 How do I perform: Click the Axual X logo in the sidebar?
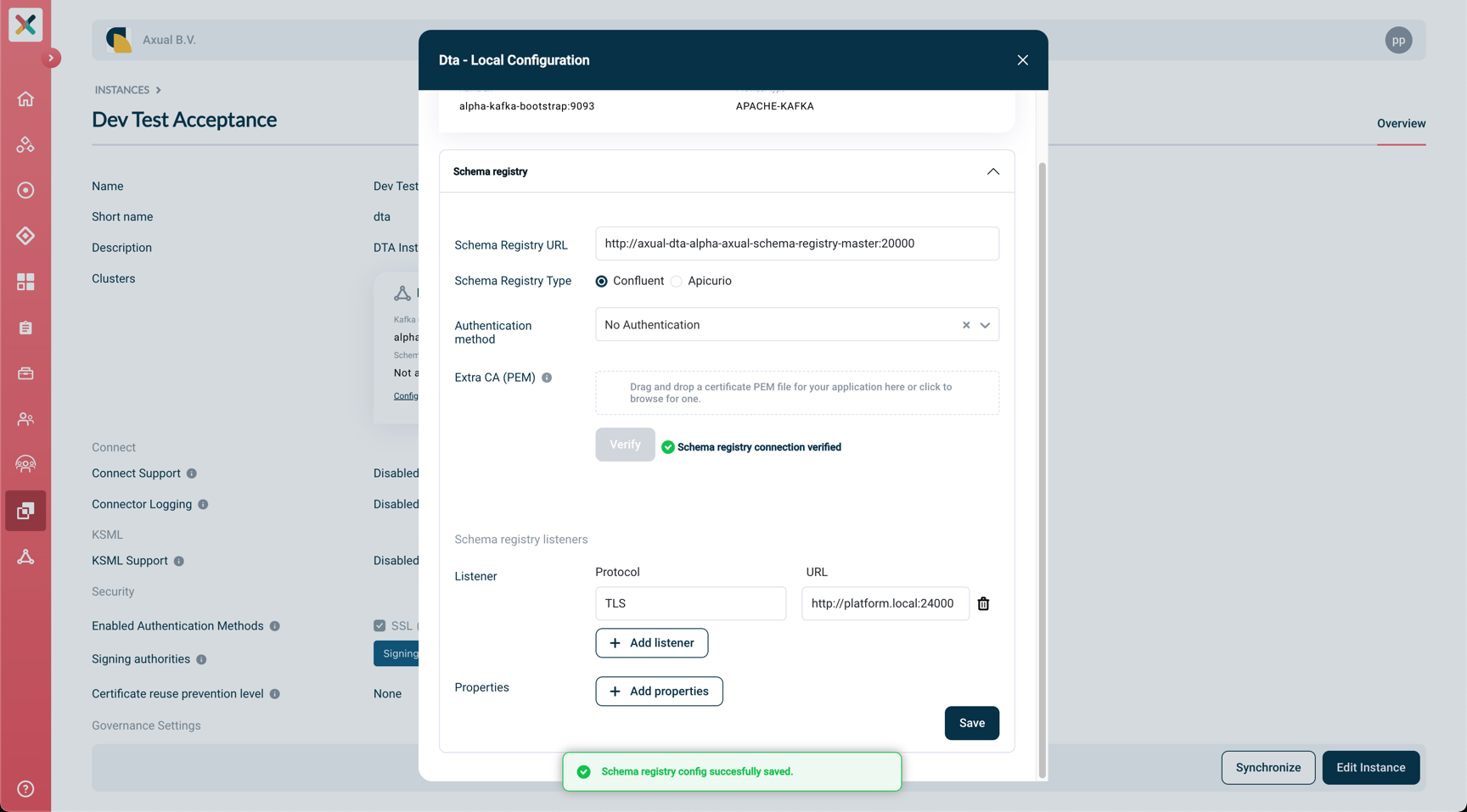click(x=25, y=25)
